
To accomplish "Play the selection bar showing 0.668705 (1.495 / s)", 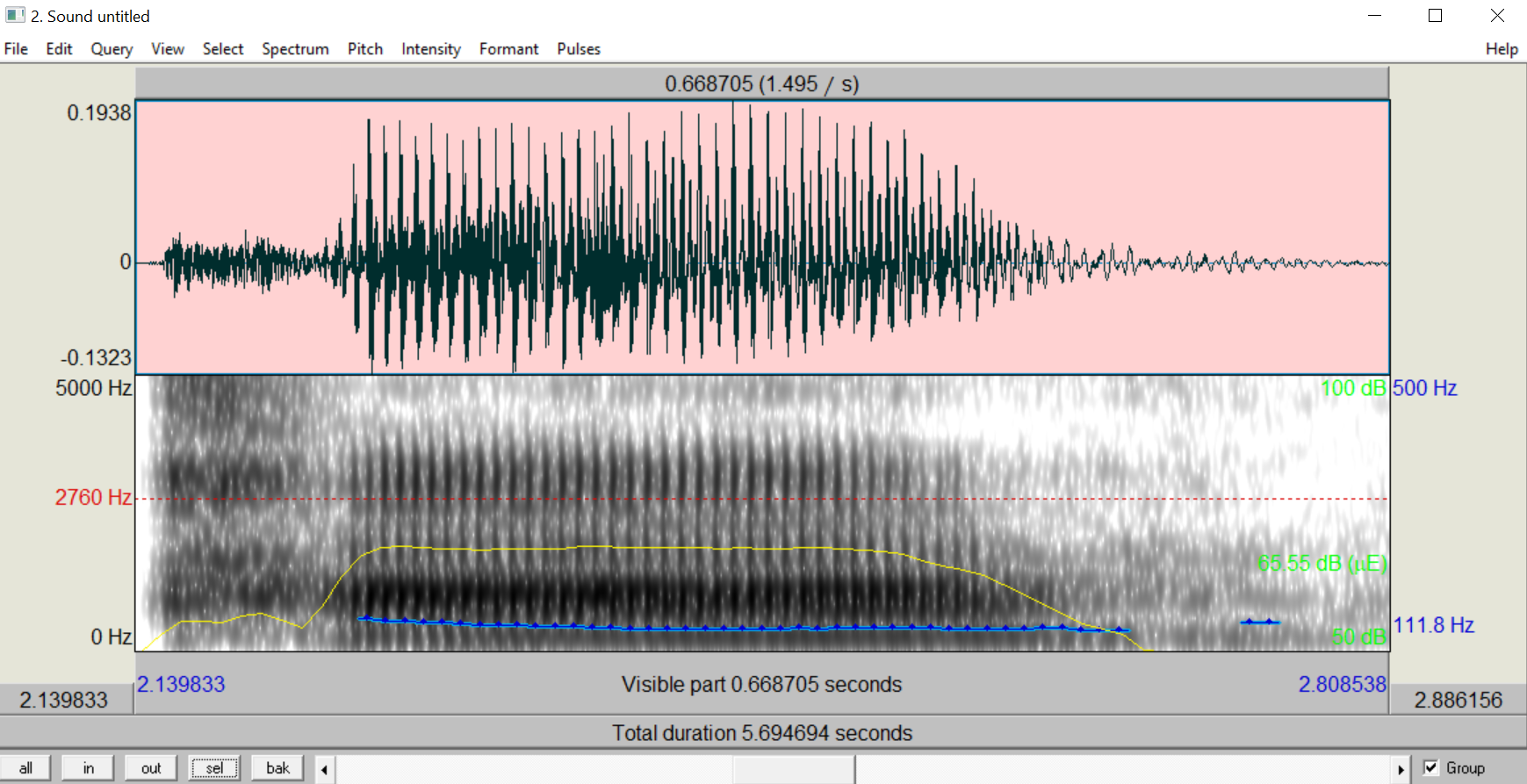I will [762, 83].
